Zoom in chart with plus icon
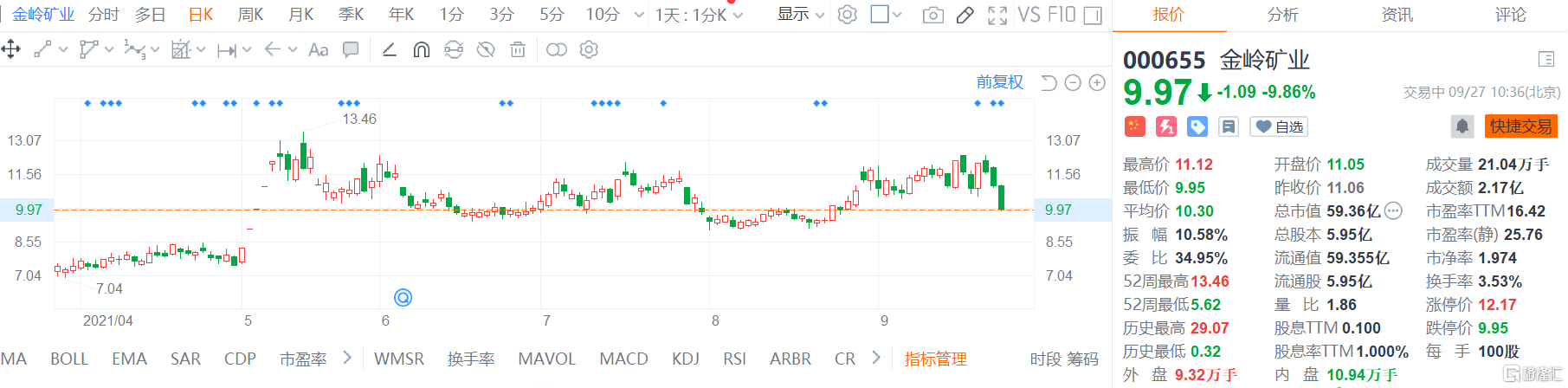This screenshot has height=388, width=1568. click(1097, 83)
